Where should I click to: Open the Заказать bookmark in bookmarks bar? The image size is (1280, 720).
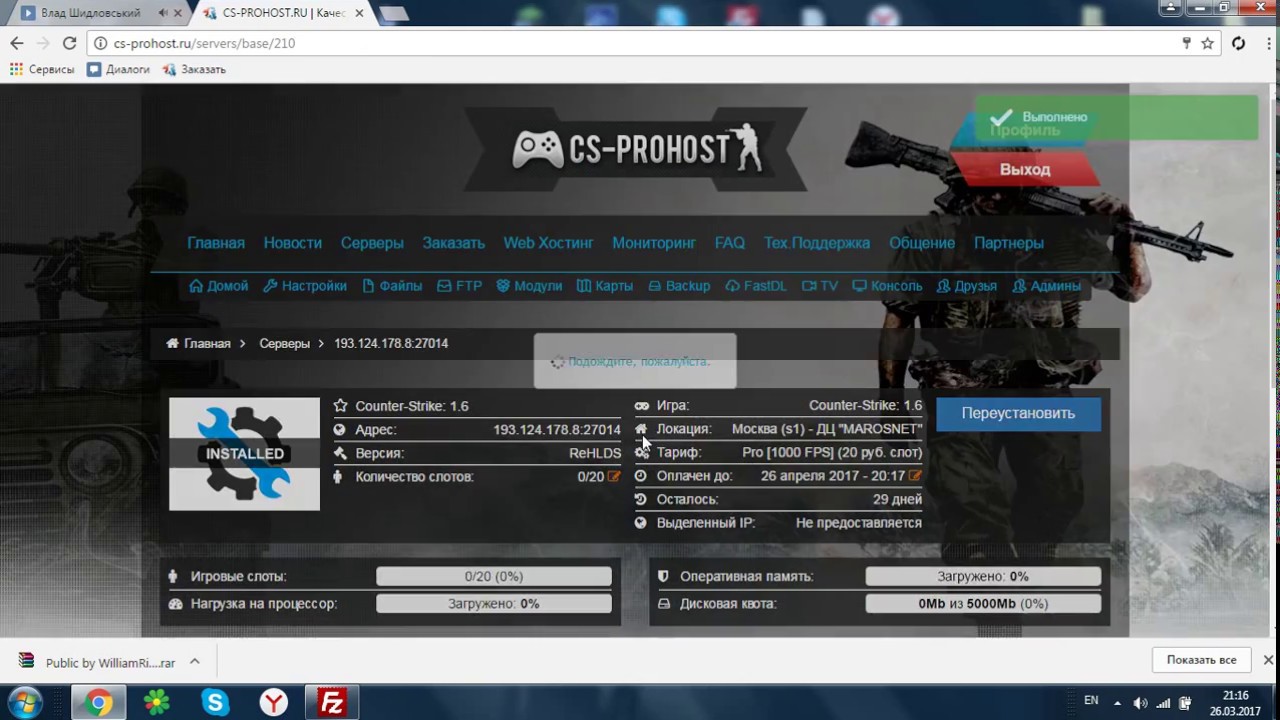(x=194, y=69)
